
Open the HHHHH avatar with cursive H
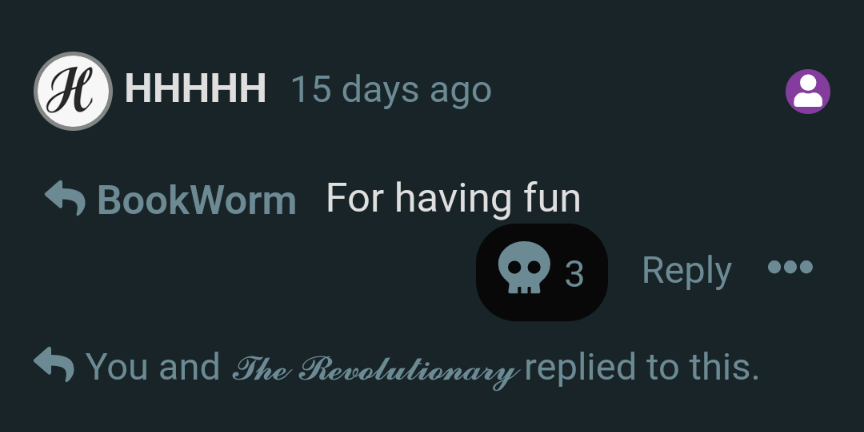[x=73, y=91]
